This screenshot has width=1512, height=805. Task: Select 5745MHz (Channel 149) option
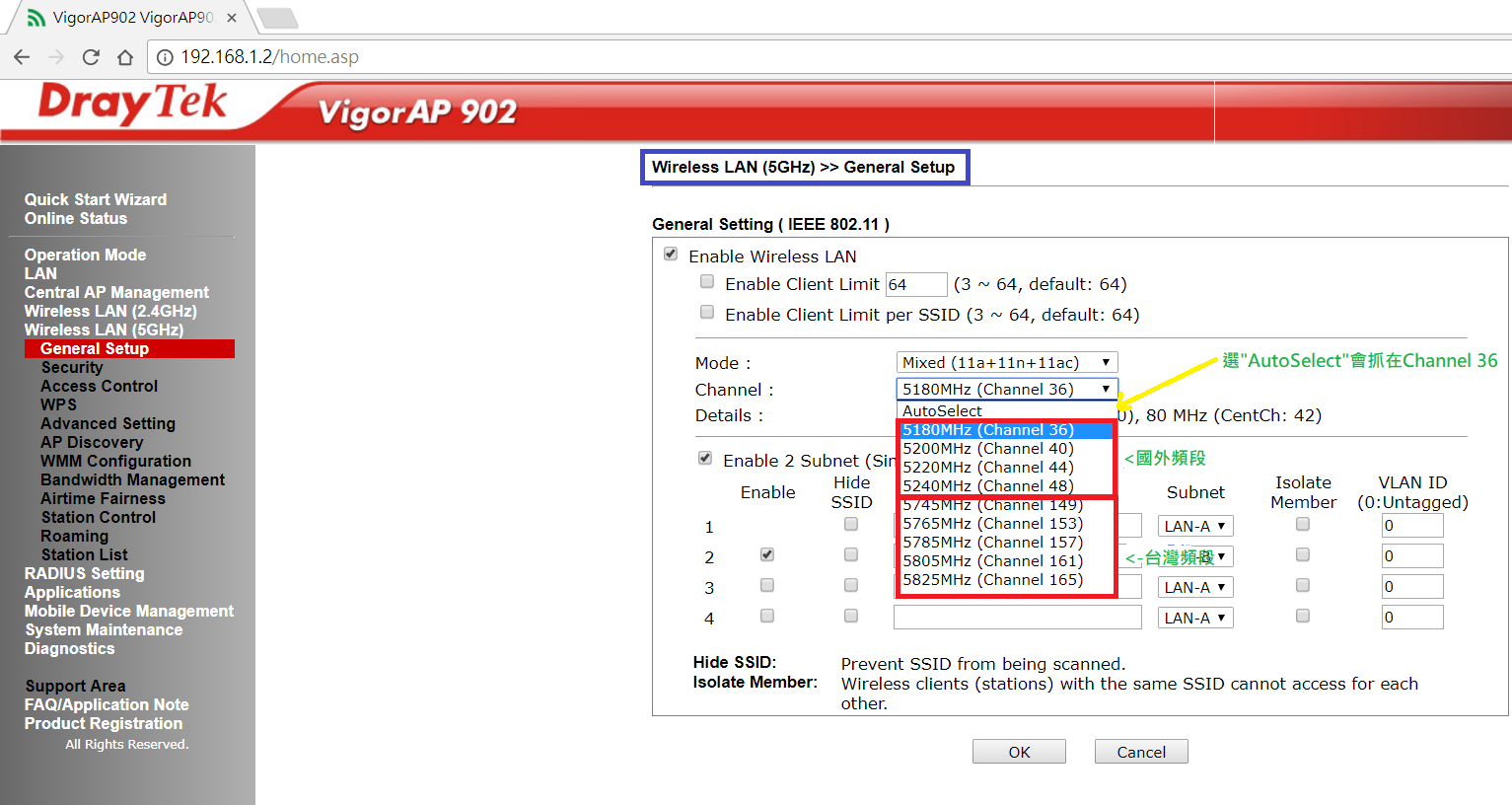click(1007, 505)
